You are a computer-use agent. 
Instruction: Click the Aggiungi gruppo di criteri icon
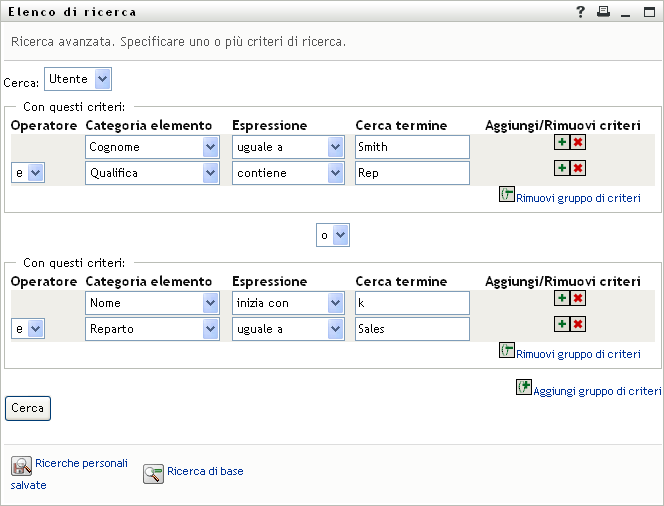tap(524, 388)
